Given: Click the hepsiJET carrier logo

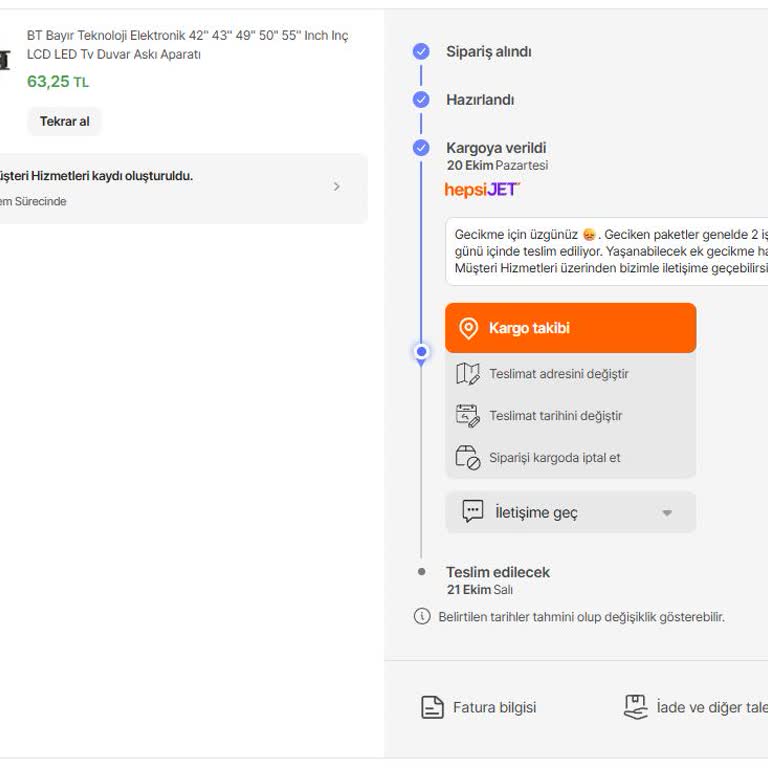Looking at the screenshot, I should (482, 189).
